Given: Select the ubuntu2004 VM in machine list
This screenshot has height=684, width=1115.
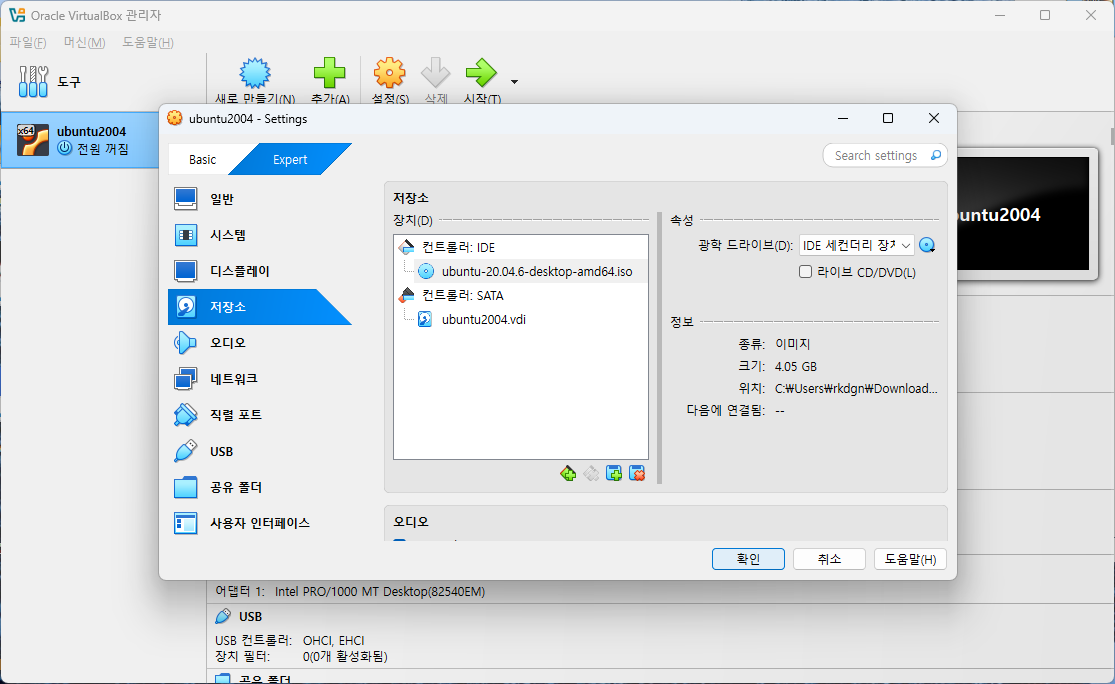Looking at the screenshot, I should click(x=80, y=139).
